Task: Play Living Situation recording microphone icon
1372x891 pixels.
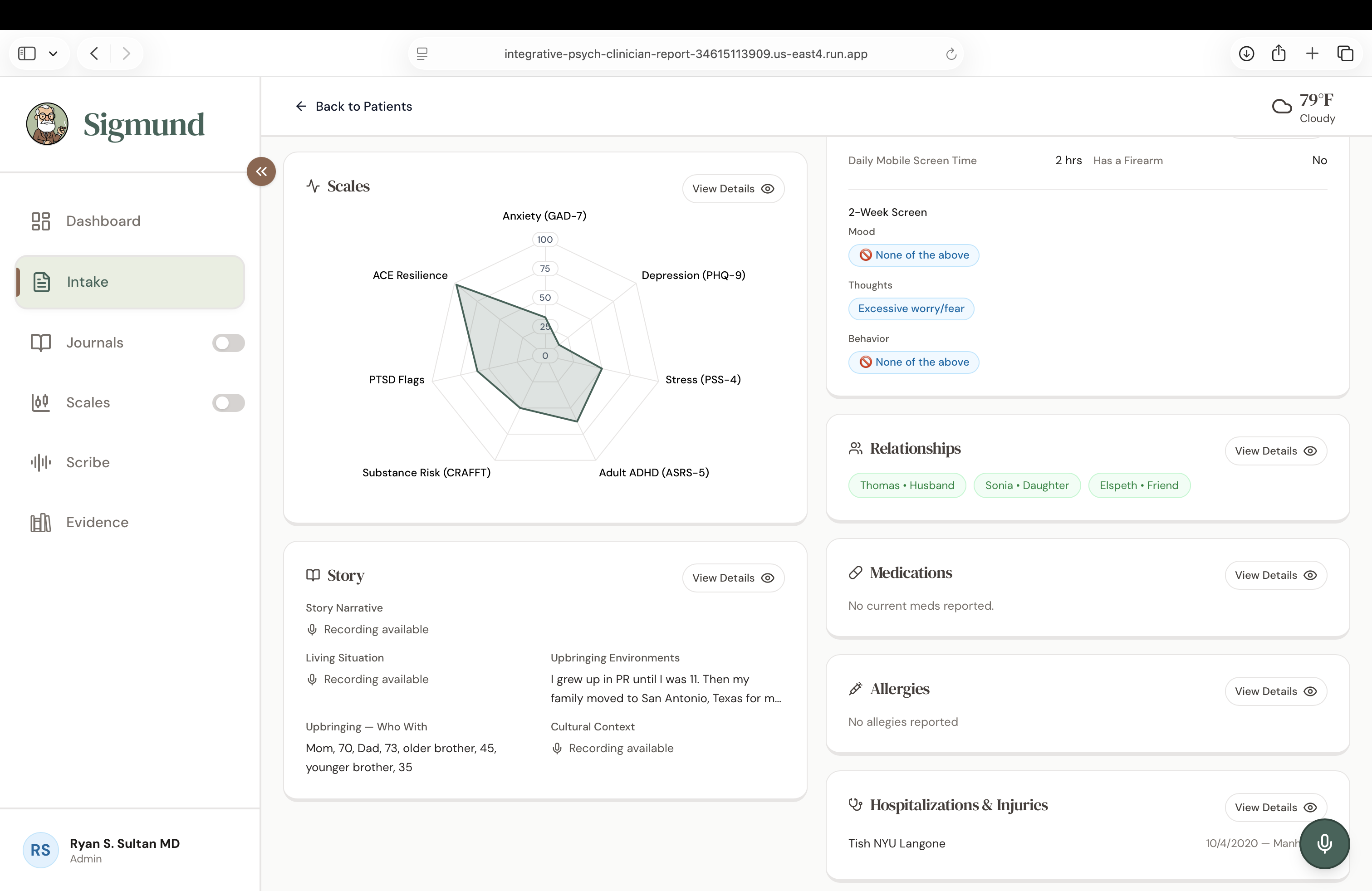Action: click(x=312, y=680)
